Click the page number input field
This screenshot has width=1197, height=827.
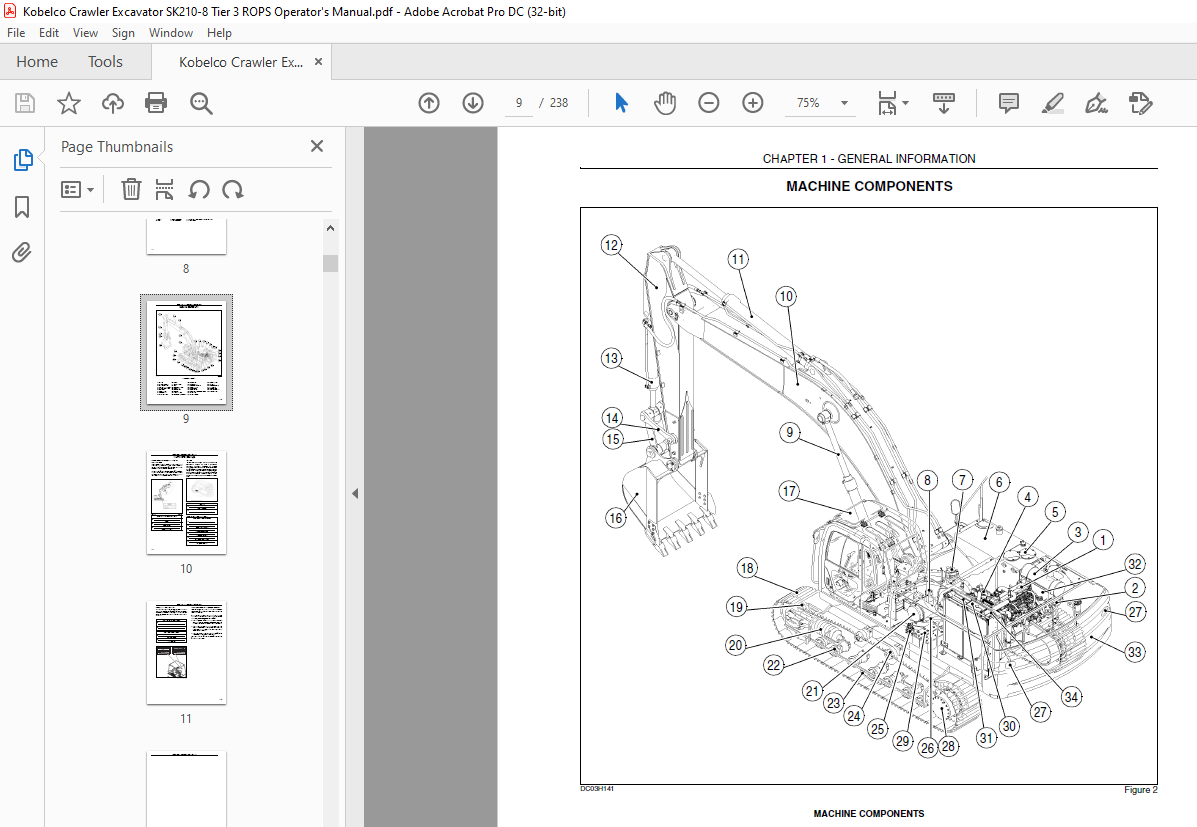click(518, 103)
